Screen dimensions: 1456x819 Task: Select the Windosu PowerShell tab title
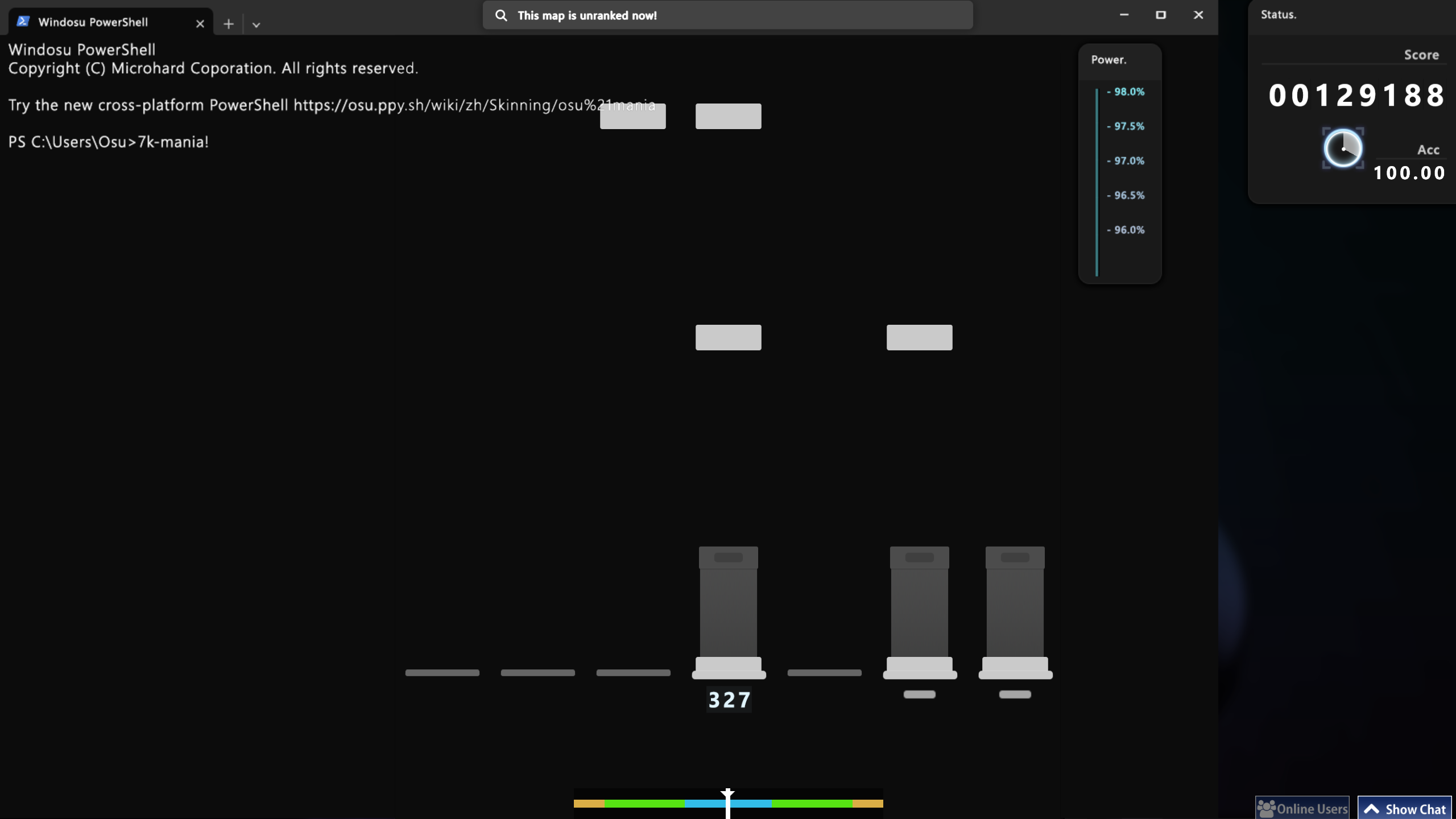[x=93, y=22]
